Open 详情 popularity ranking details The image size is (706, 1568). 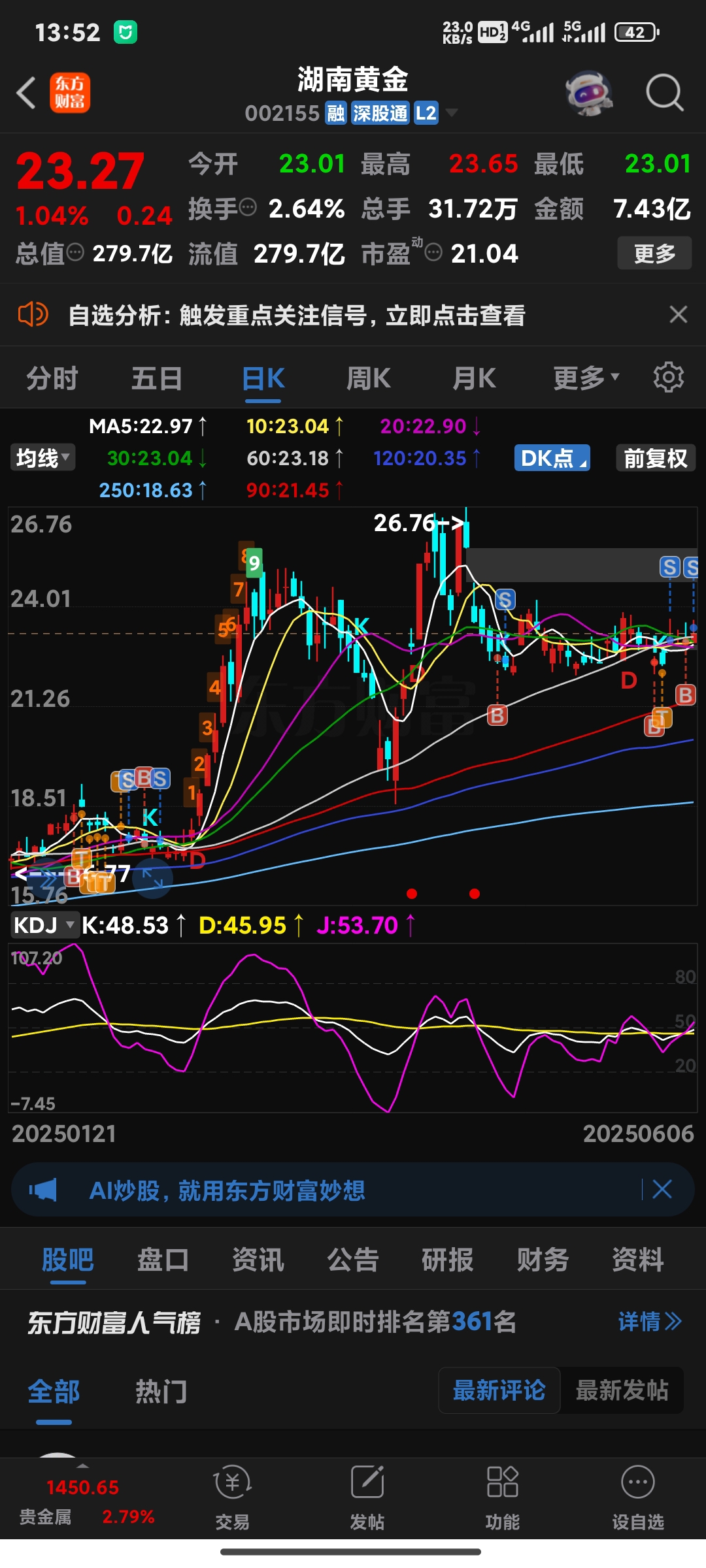(650, 1322)
